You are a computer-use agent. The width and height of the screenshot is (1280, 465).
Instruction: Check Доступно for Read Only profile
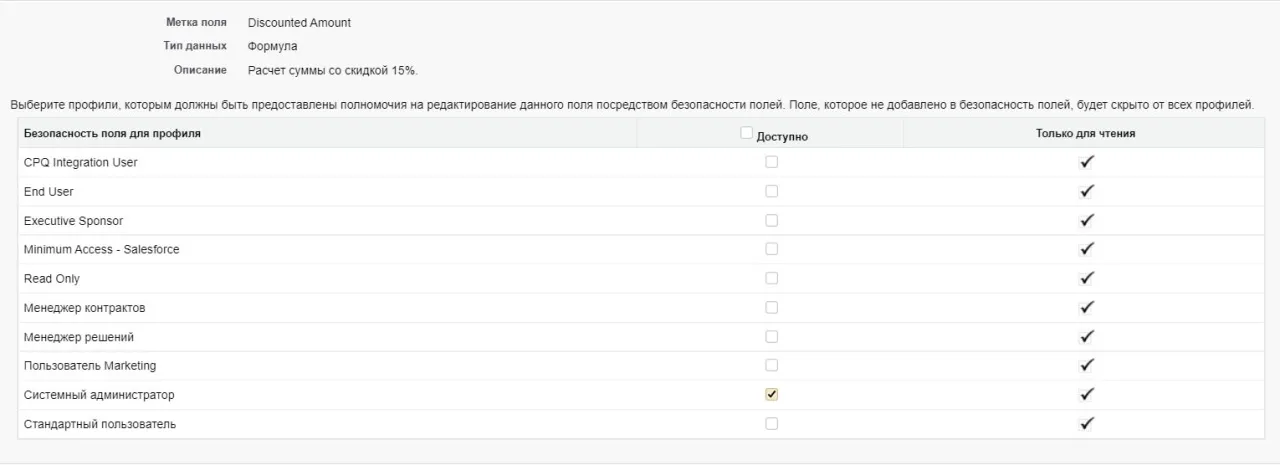point(771,278)
